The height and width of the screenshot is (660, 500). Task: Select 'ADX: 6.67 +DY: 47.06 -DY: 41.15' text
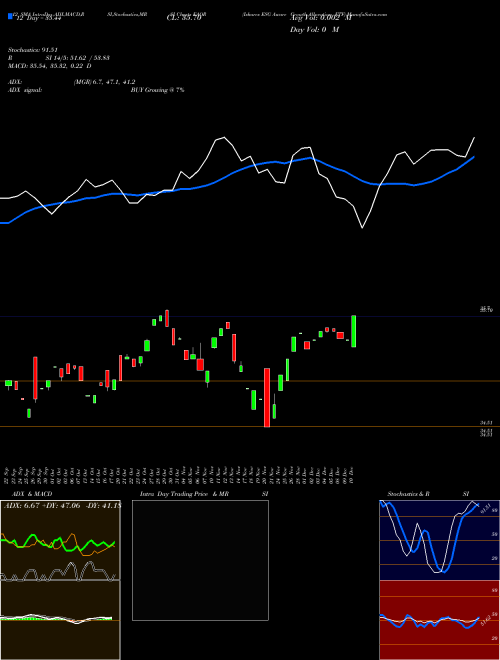point(62,505)
